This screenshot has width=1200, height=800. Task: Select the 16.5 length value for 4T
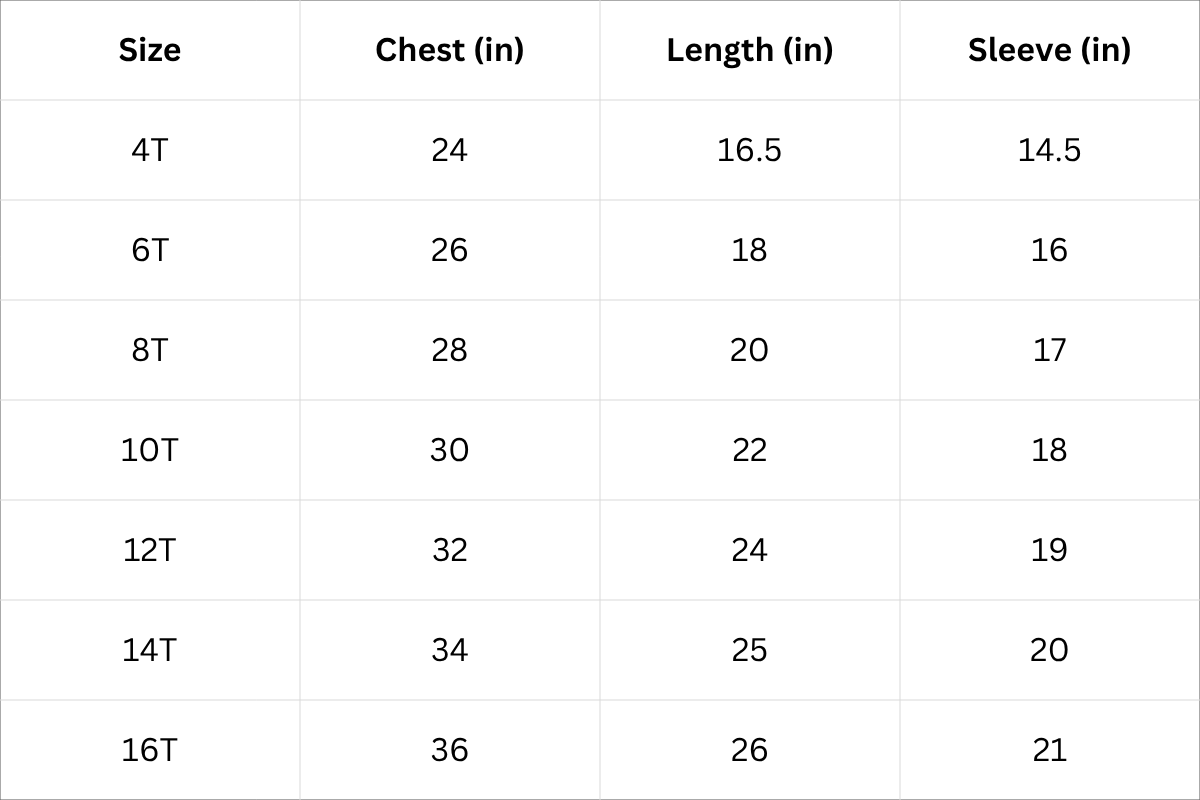click(750, 150)
